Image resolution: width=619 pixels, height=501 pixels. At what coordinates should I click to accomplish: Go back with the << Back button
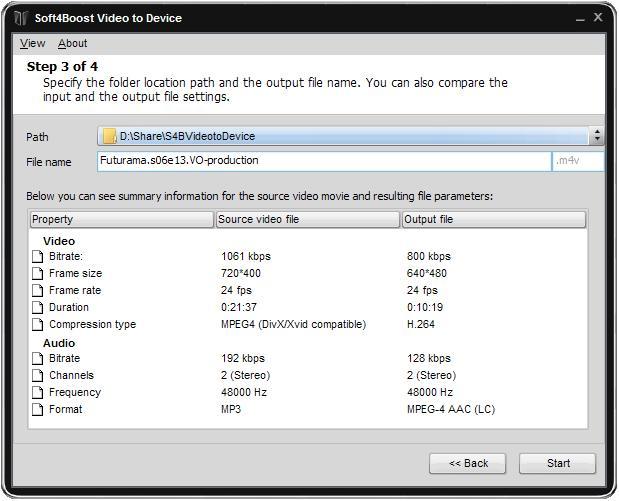click(x=468, y=463)
